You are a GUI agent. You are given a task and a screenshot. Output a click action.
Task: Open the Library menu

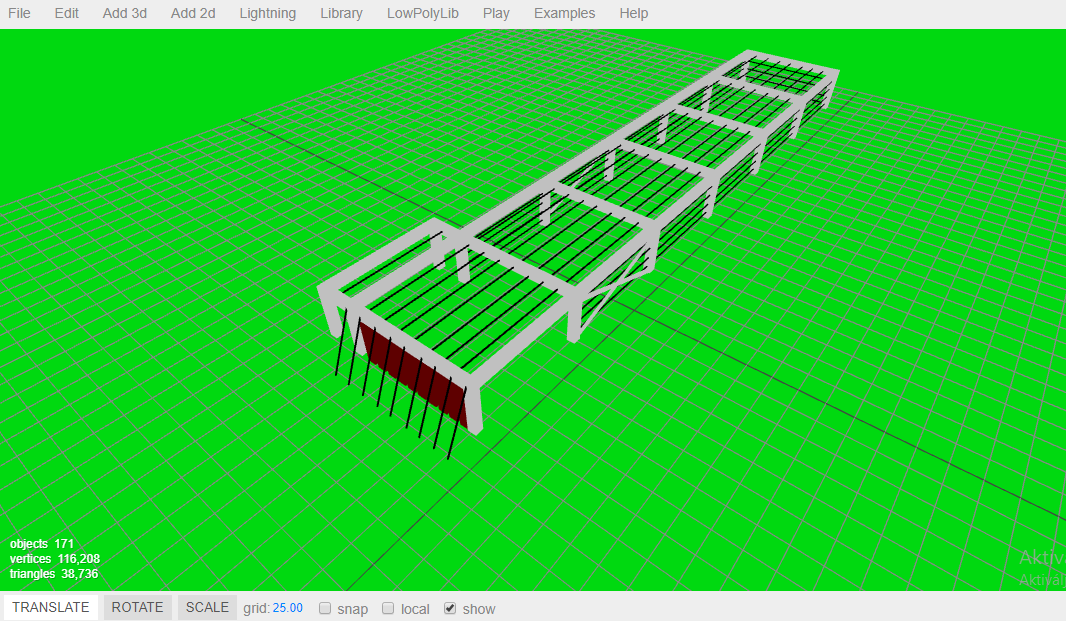click(x=341, y=14)
